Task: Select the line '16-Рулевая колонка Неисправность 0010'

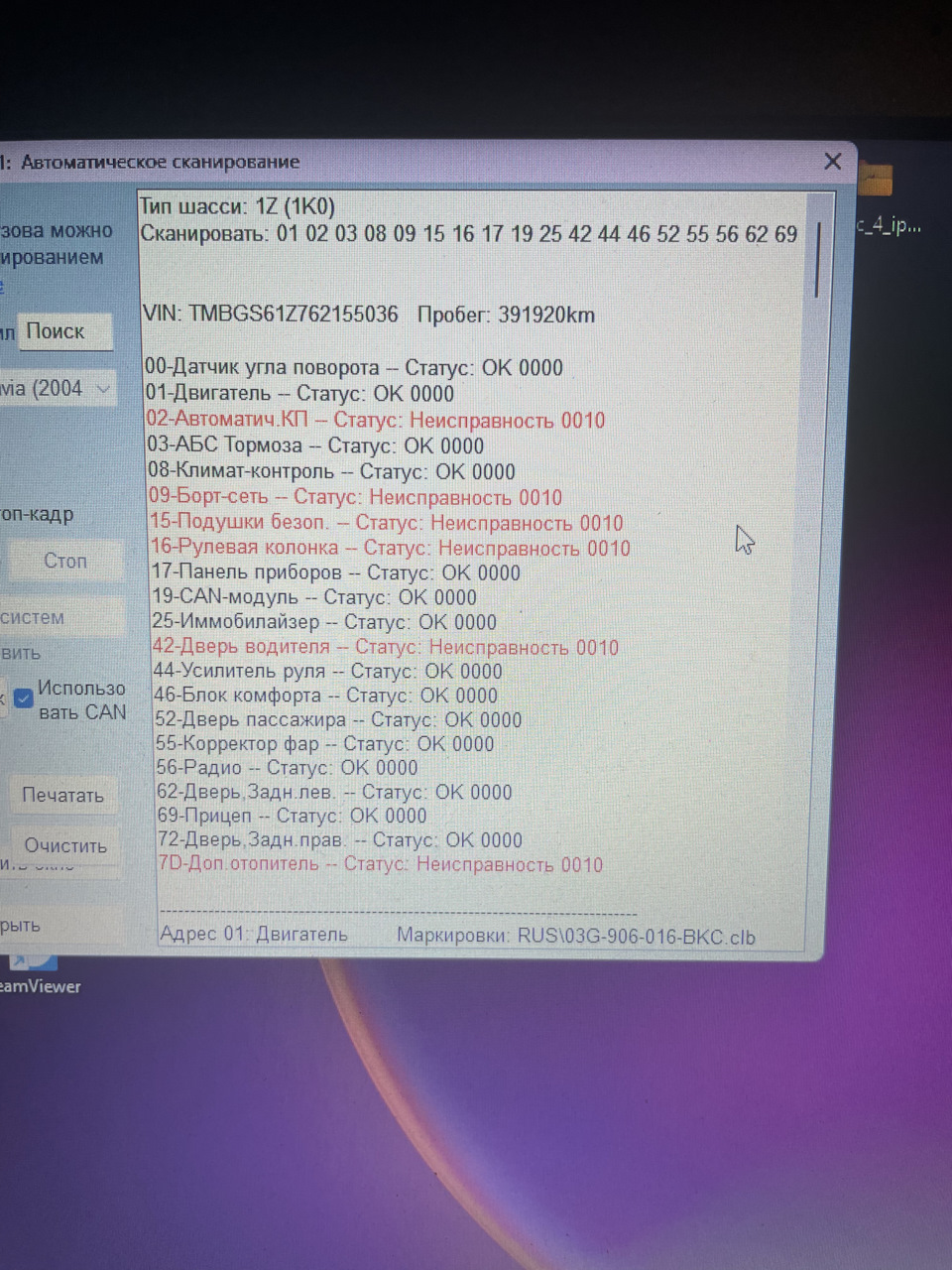Action: click(x=391, y=548)
